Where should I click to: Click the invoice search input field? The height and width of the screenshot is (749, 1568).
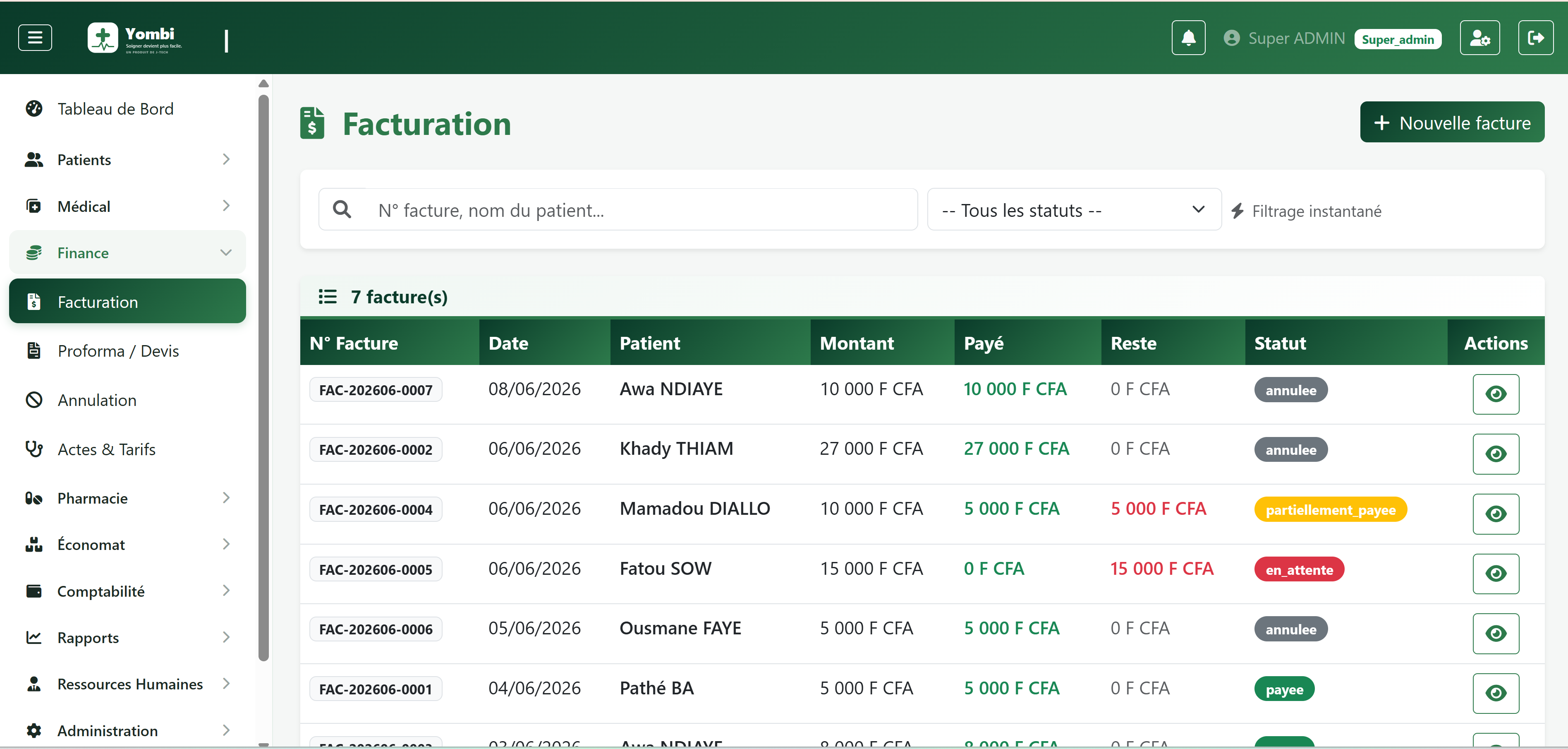617,209
